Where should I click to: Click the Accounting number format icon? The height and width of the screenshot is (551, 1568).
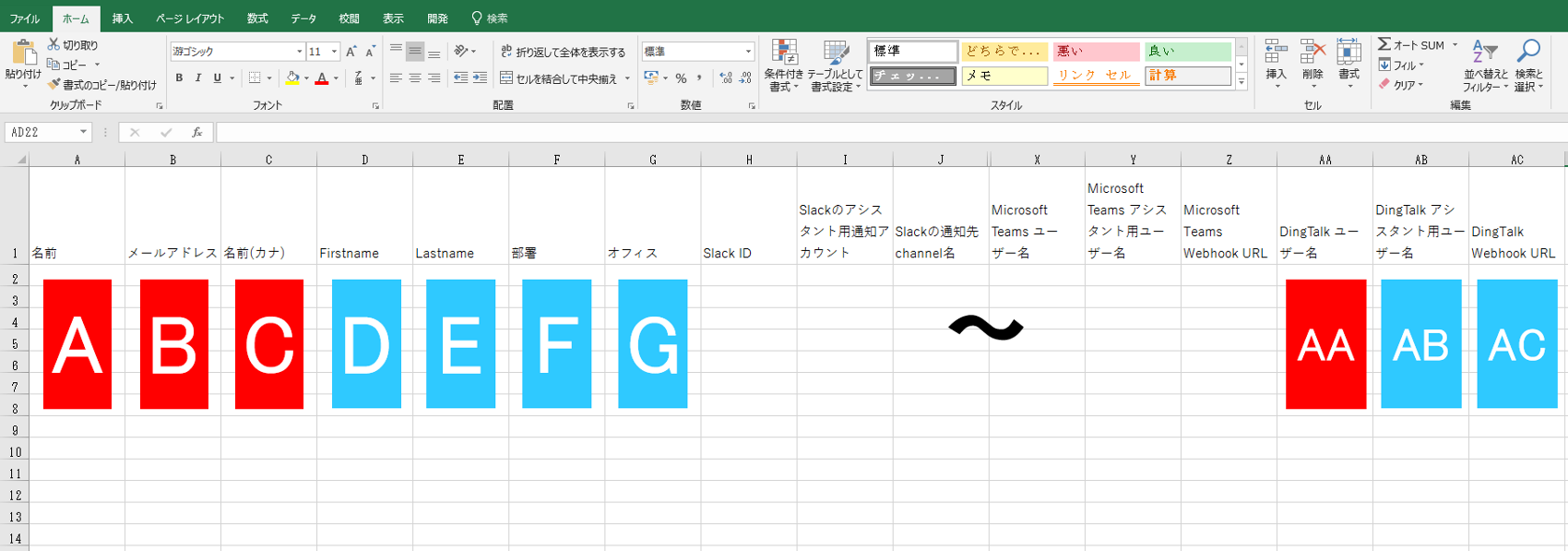pyautogui.click(x=651, y=78)
